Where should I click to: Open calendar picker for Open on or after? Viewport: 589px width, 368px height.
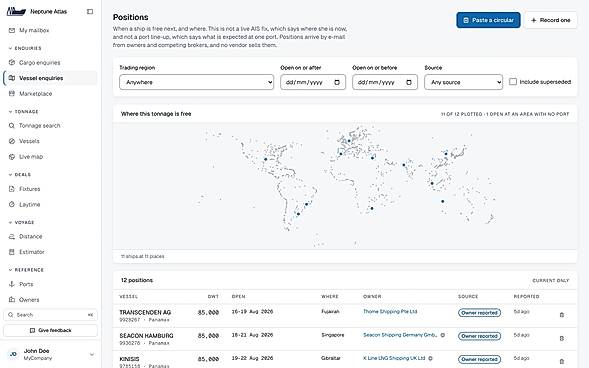click(337, 82)
